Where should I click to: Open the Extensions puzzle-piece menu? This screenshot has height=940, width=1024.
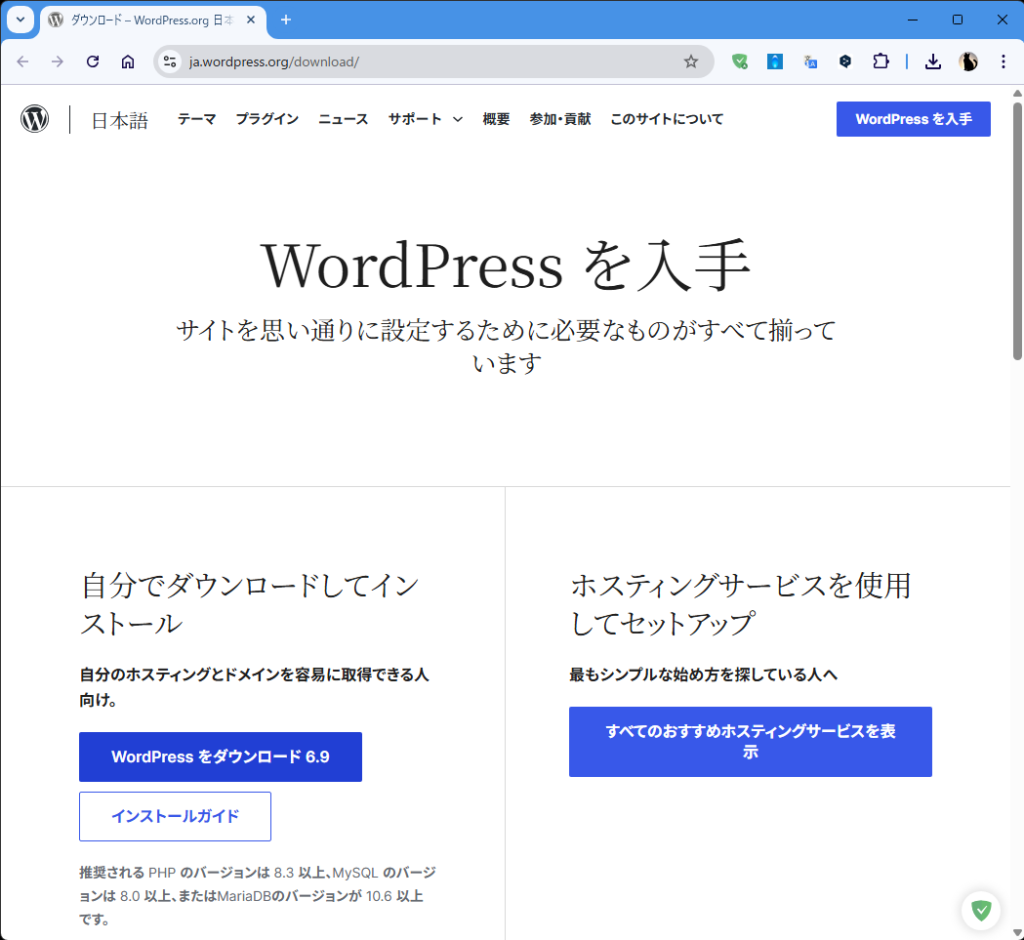coord(880,62)
